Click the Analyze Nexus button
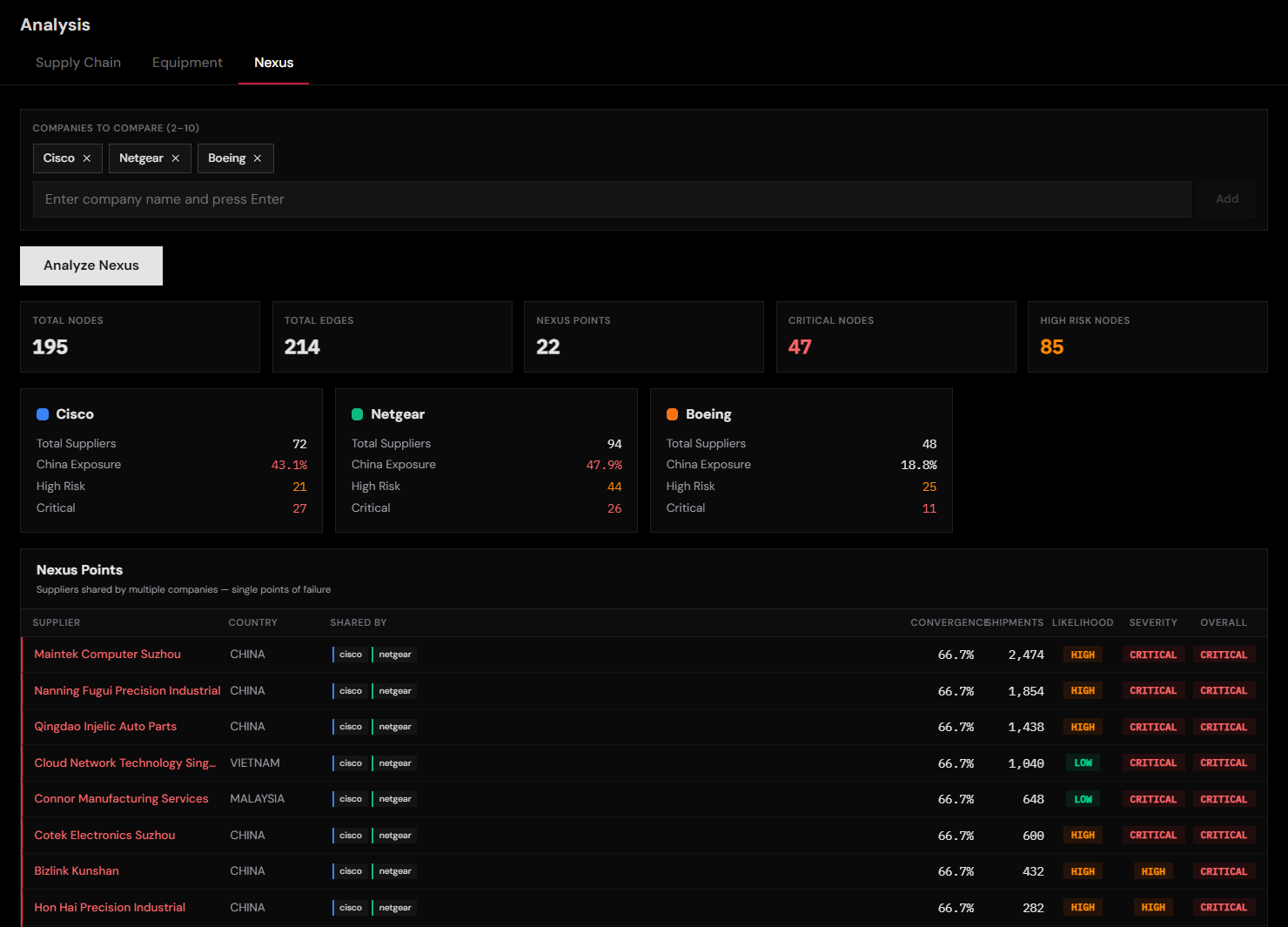 click(91, 265)
